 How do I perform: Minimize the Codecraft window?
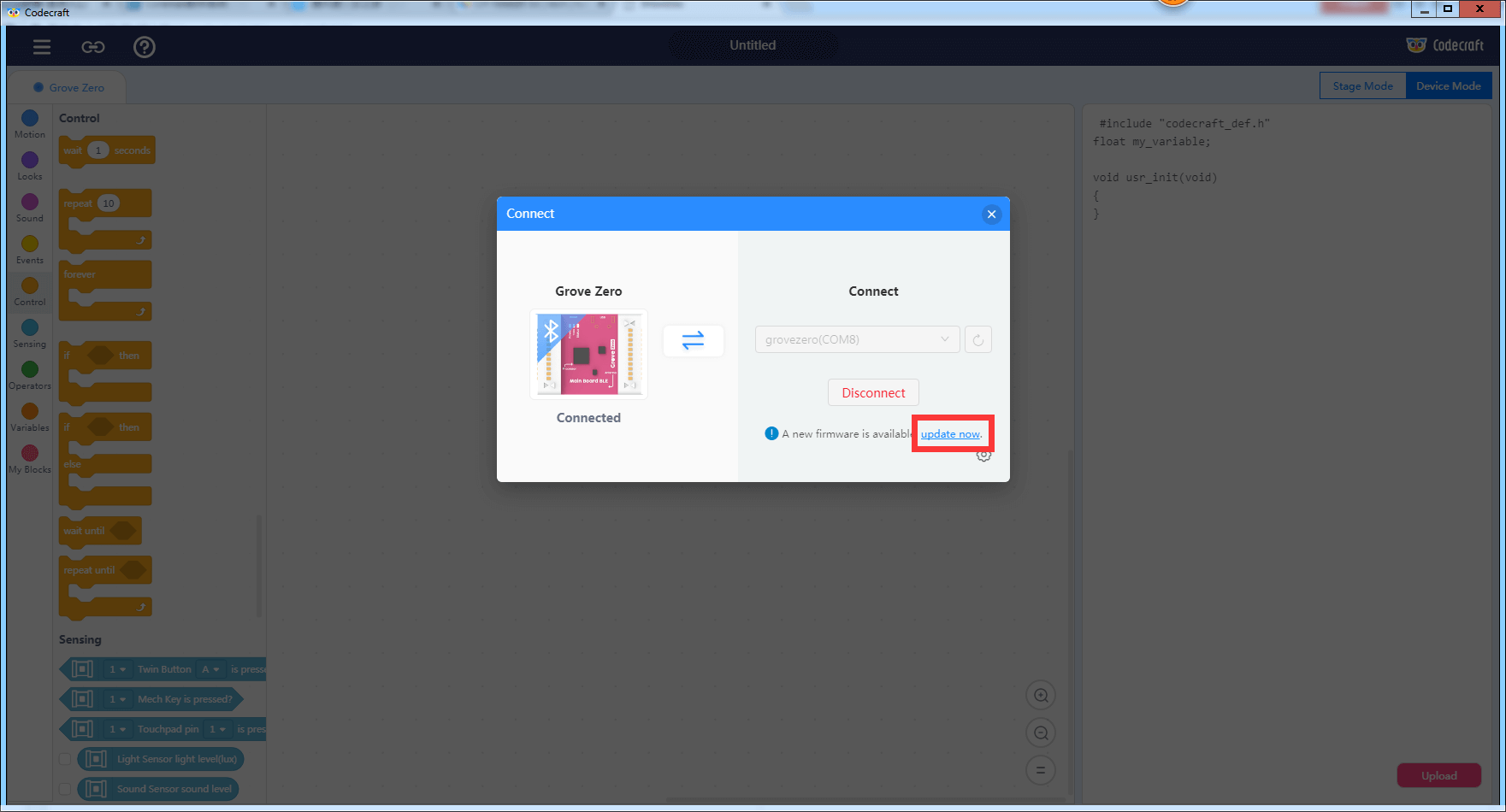1424,9
